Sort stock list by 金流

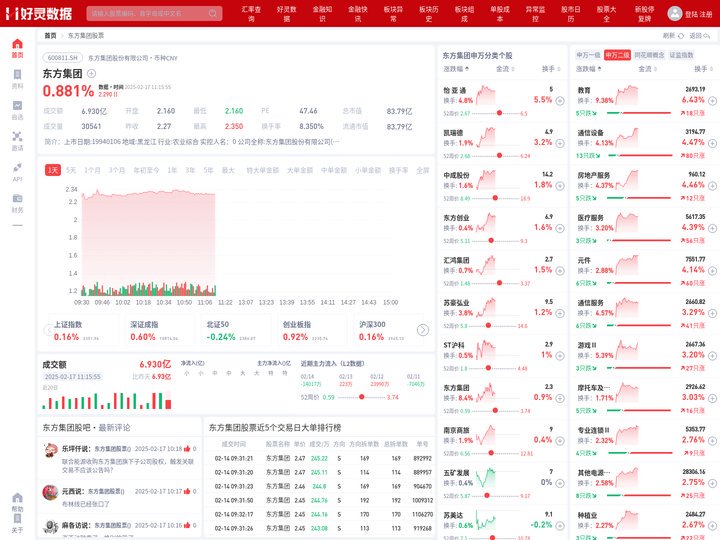click(505, 69)
